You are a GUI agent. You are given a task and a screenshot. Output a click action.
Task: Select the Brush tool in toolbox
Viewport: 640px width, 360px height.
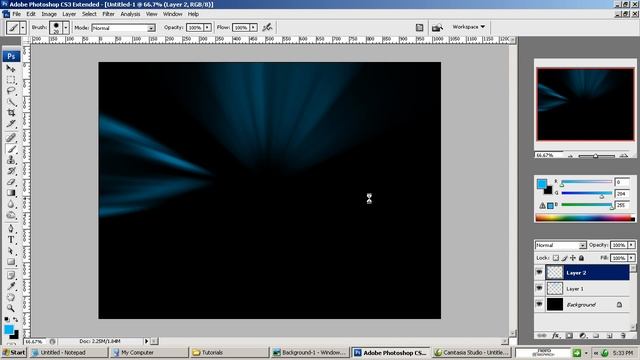(x=11, y=149)
